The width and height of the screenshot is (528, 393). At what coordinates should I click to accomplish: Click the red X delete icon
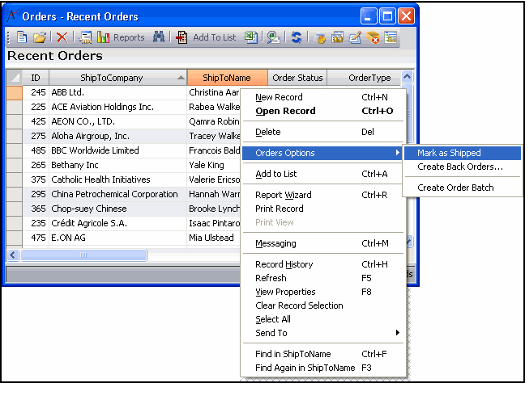(62, 37)
